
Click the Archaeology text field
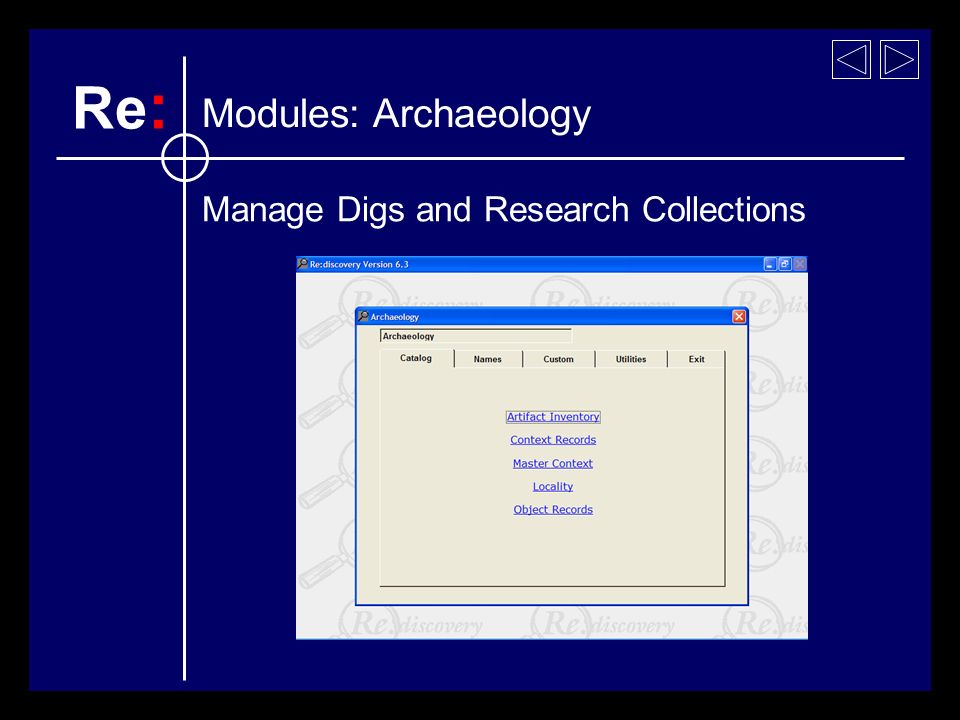pyautogui.click(x=476, y=336)
